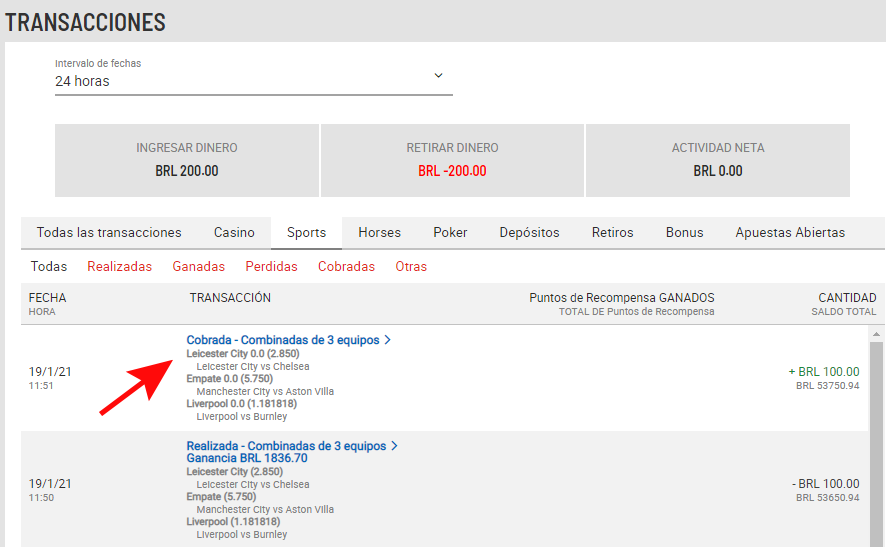Open the Horses tab

coord(379,232)
